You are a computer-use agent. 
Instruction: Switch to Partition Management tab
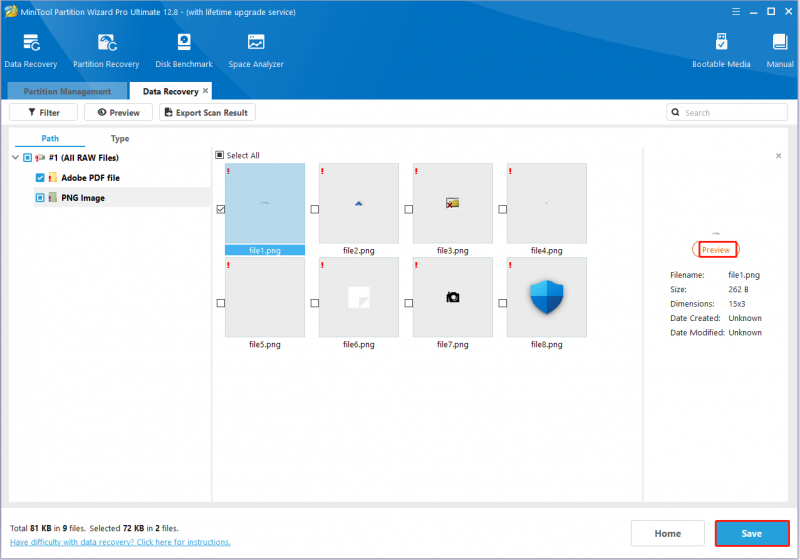click(67, 91)
